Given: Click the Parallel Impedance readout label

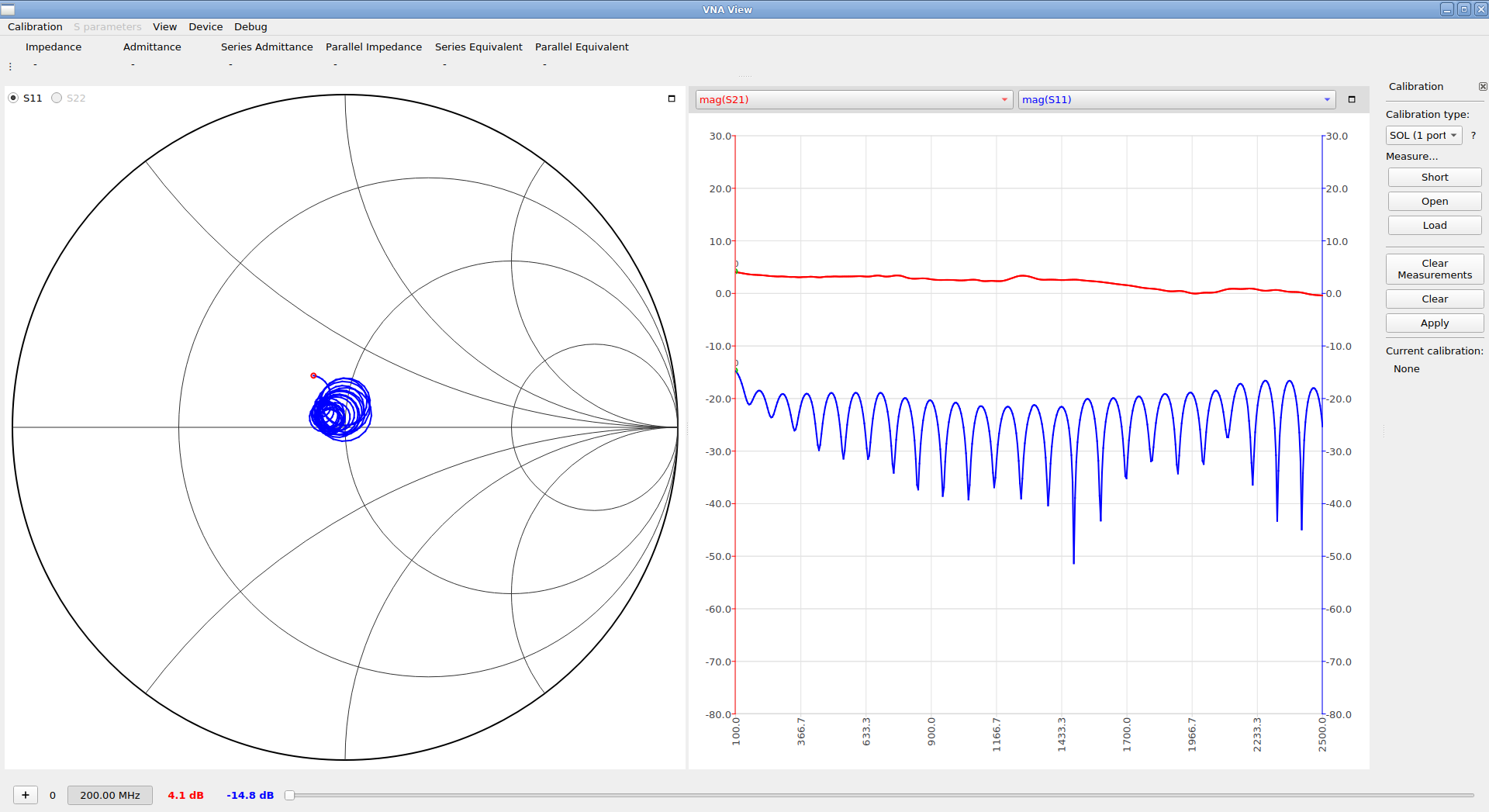Looking at the screenshot, I should 374,47.
